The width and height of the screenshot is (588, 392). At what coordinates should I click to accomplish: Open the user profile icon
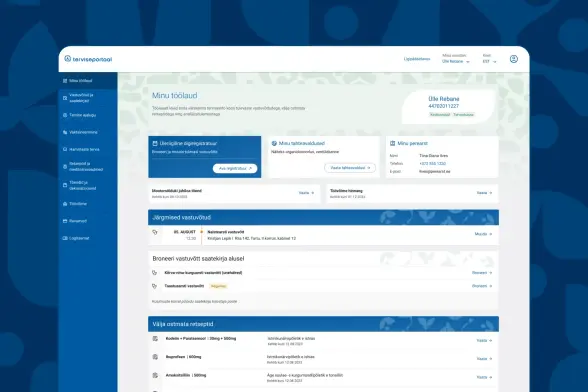513,59
